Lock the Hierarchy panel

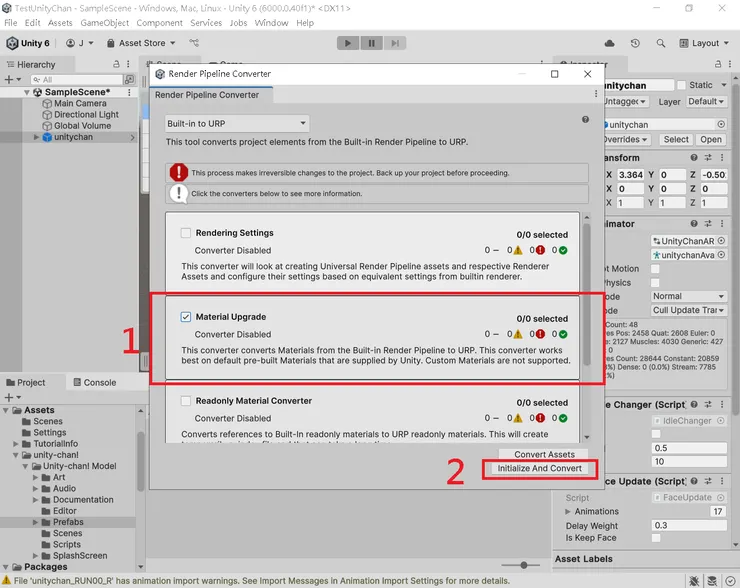(x=116, y=64)
